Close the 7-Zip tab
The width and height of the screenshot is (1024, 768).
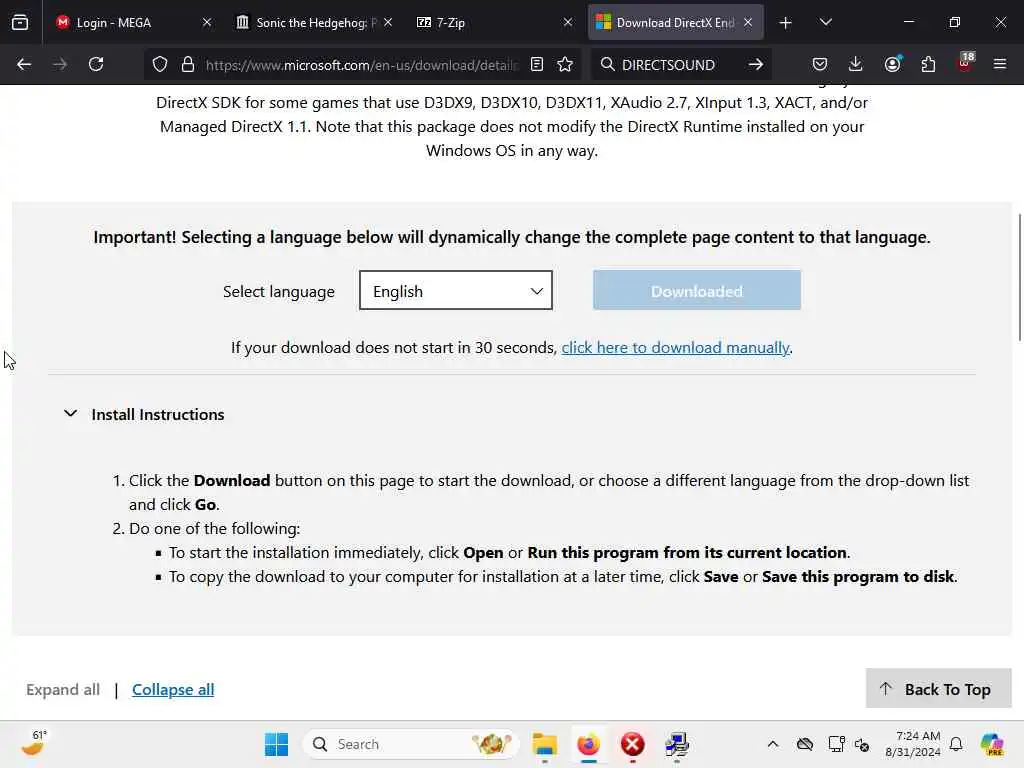coord(568,22)
